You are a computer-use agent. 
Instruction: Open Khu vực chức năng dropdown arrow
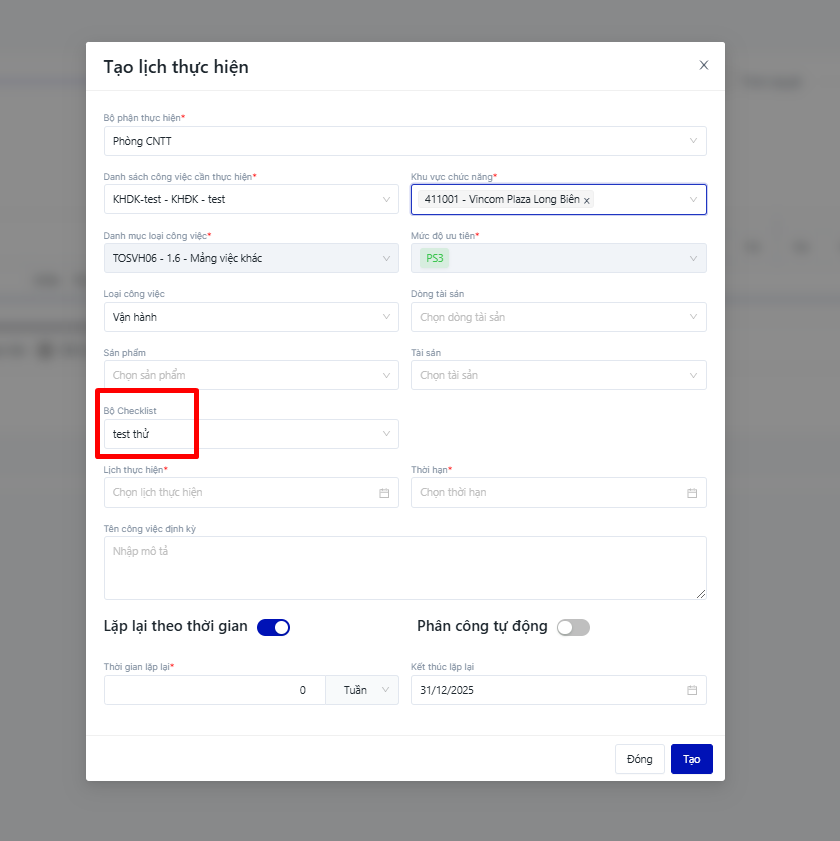pos(693,199)
